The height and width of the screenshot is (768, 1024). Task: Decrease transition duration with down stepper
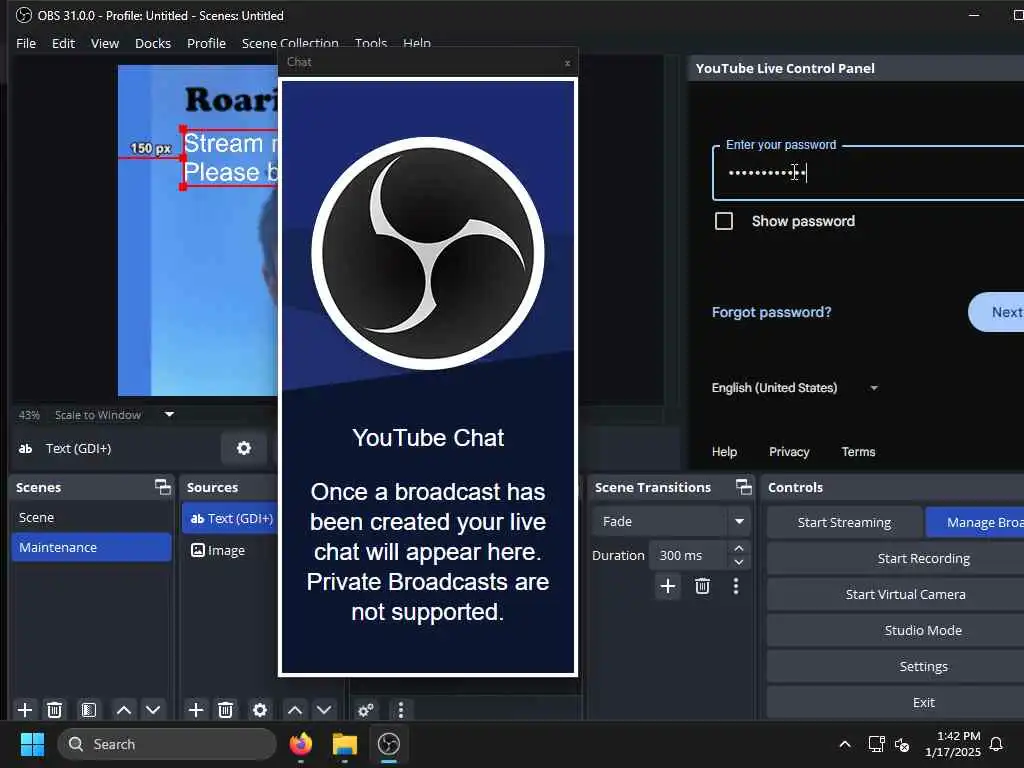739,562
